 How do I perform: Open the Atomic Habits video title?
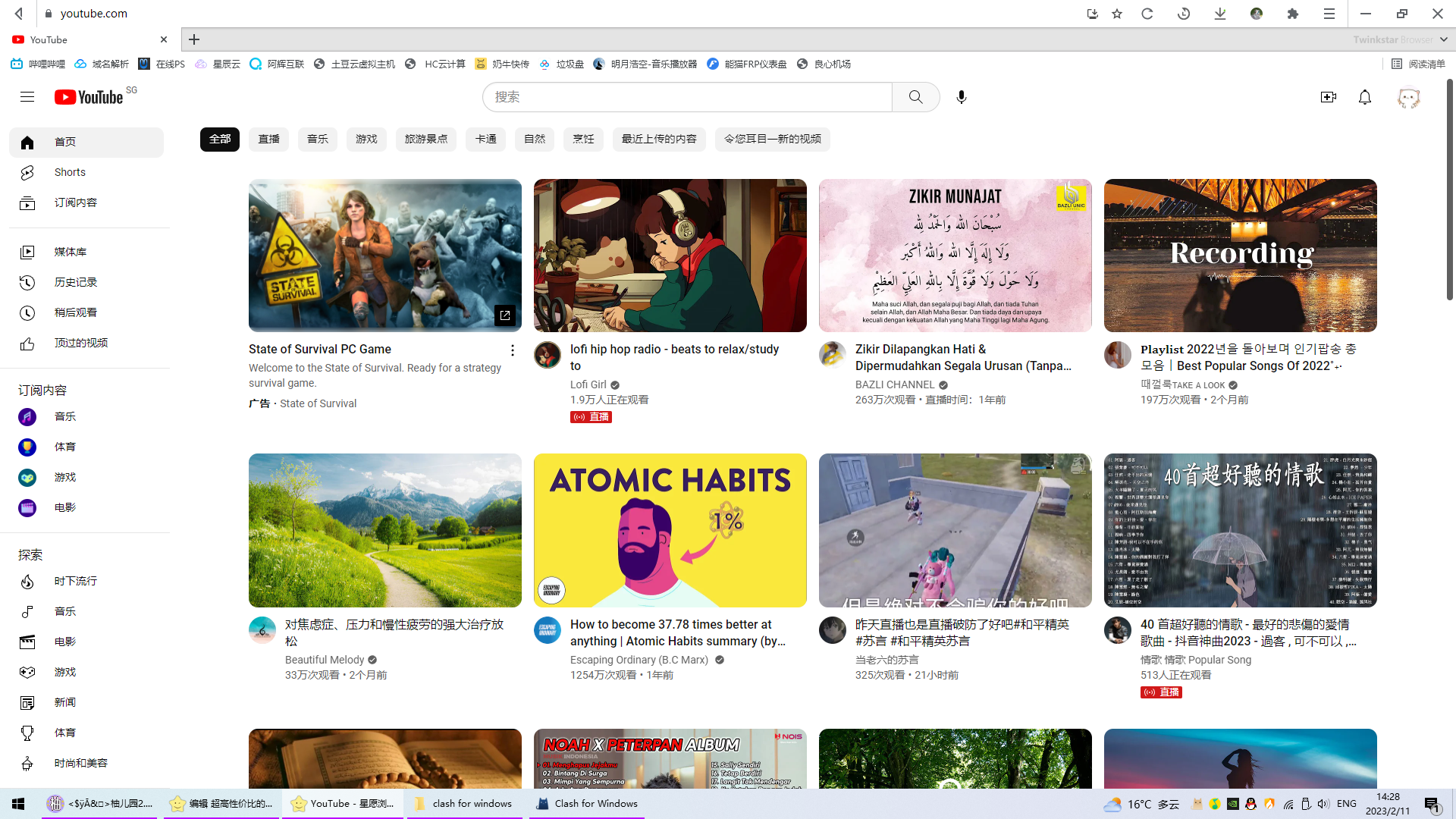pyautogui.click(x=678, y=632)
